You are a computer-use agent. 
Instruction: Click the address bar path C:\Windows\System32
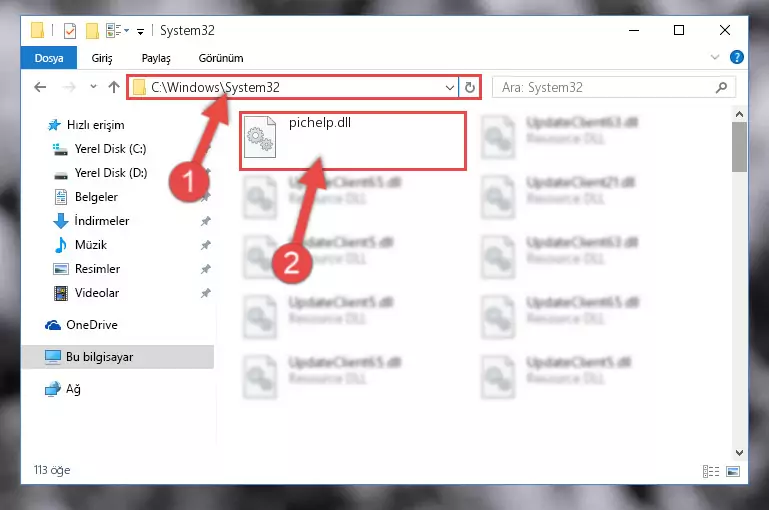pos(215,87)
